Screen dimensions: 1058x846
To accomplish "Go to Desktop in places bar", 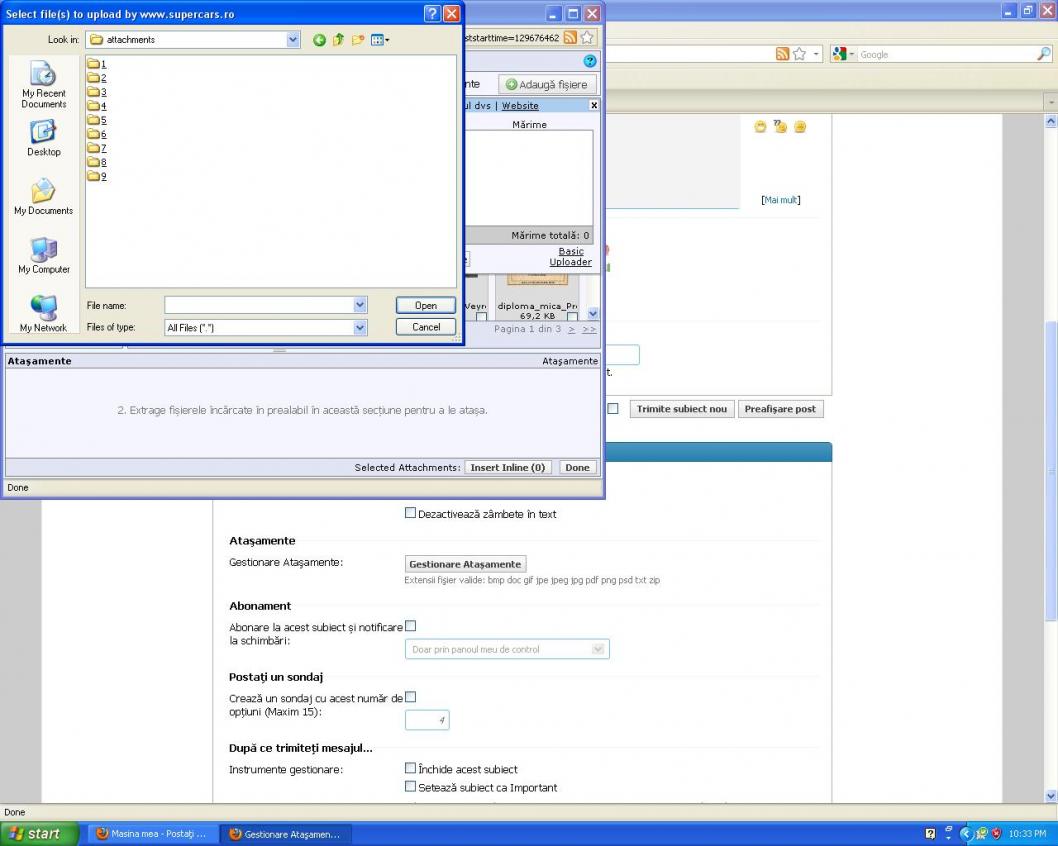I will 43,139.
